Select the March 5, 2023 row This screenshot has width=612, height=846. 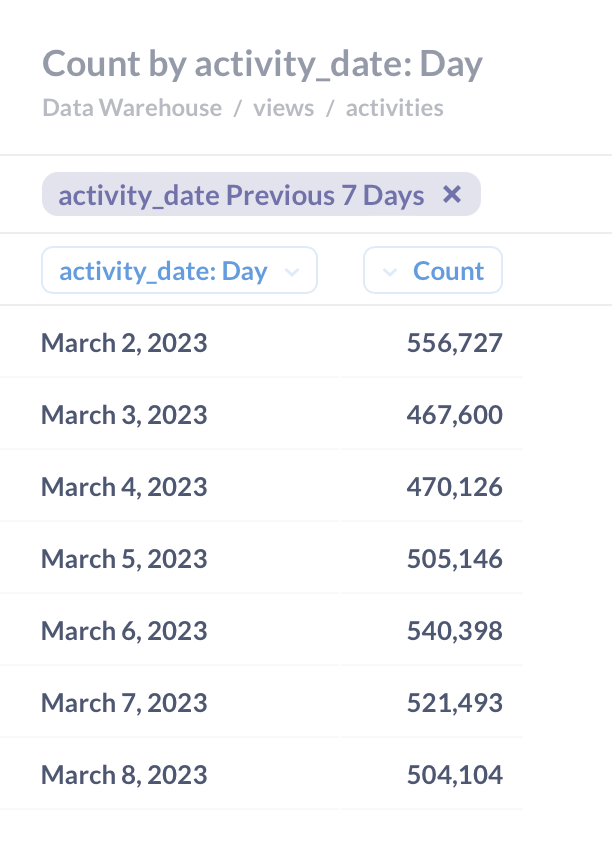click(124, 558)
